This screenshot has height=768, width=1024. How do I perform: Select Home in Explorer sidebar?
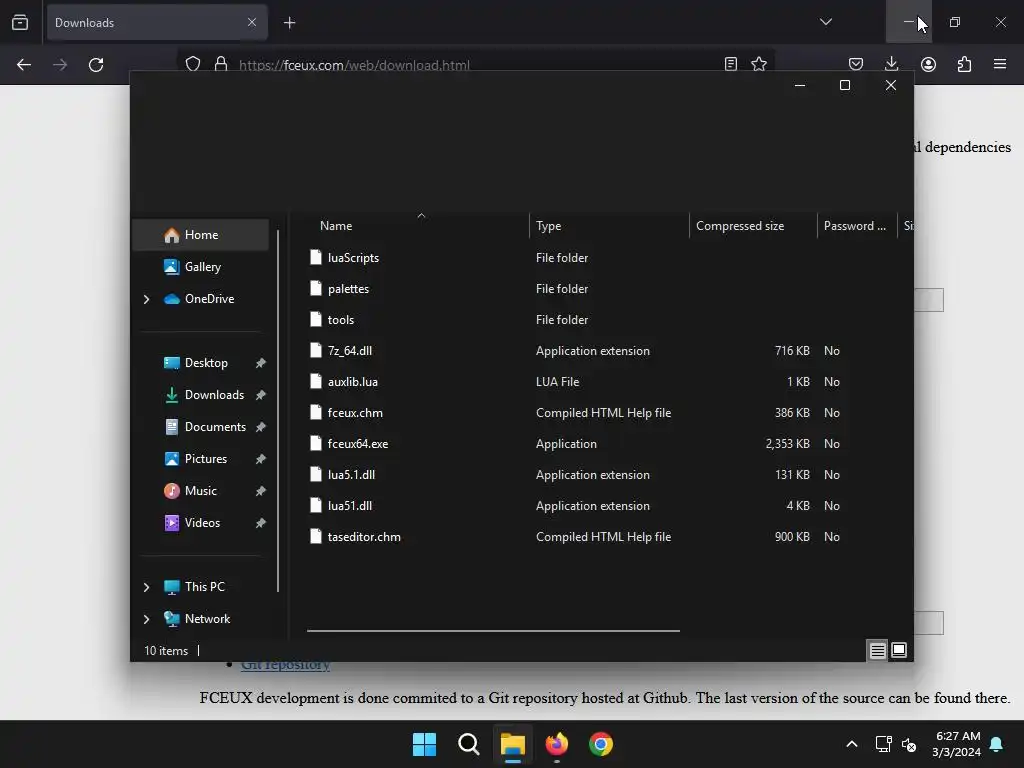pos(200,235)
